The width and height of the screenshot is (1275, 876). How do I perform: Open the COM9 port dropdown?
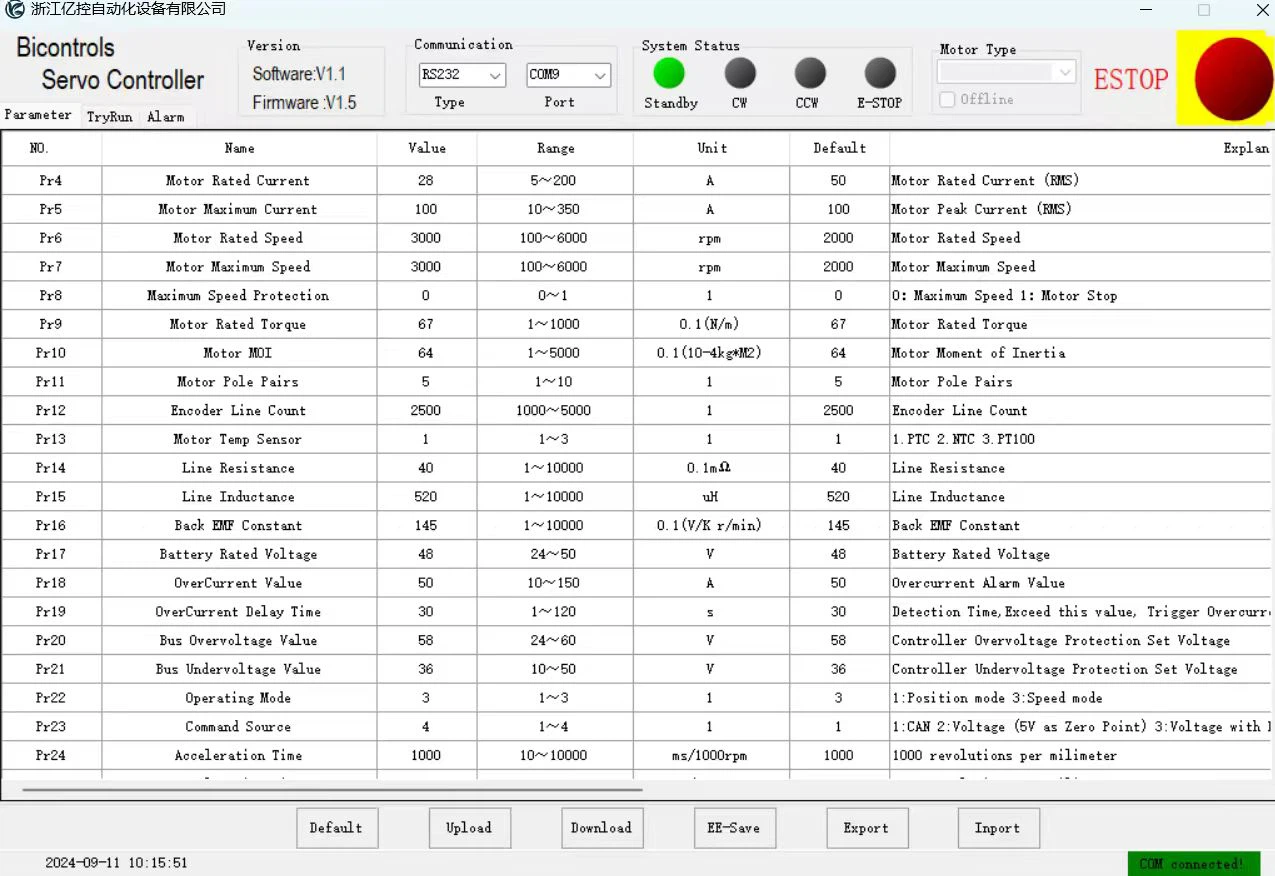click(568, 75)
